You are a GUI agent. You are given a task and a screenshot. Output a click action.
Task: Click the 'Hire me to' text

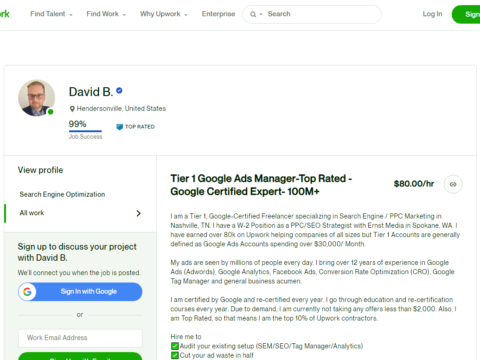click(x=186, y=337)
